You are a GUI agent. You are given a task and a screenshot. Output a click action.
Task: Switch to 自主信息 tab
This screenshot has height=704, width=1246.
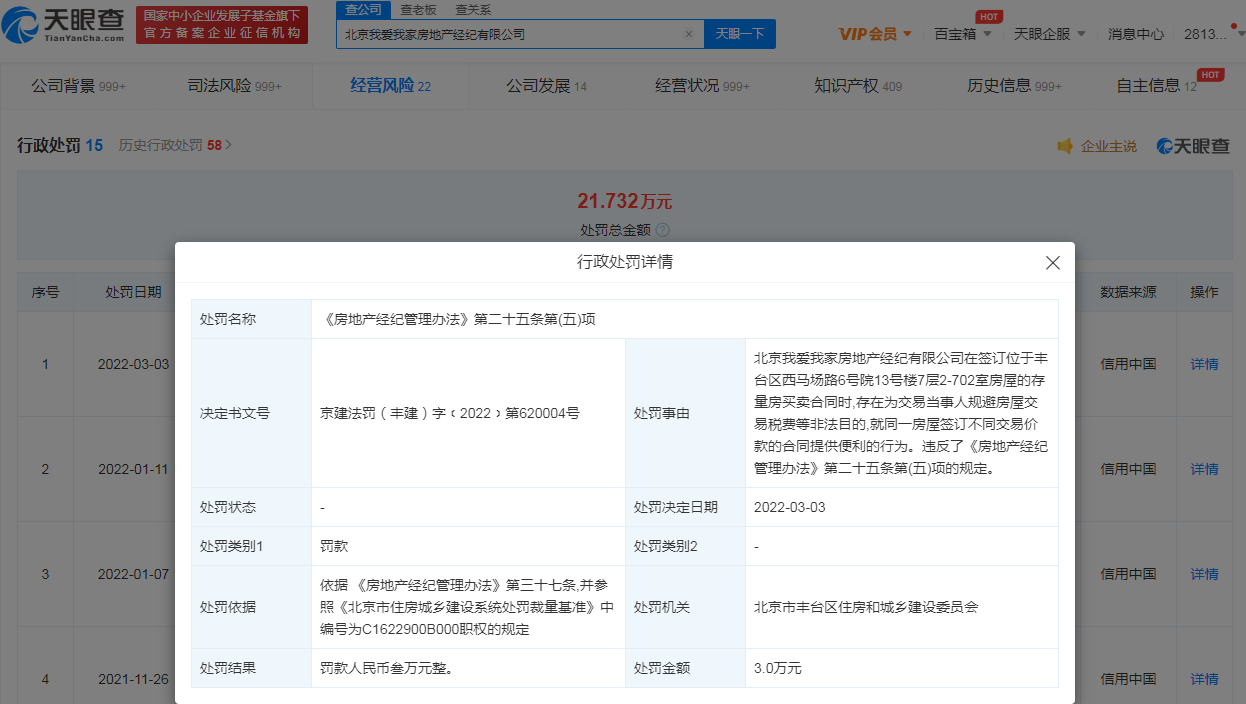click(1156, 86)
